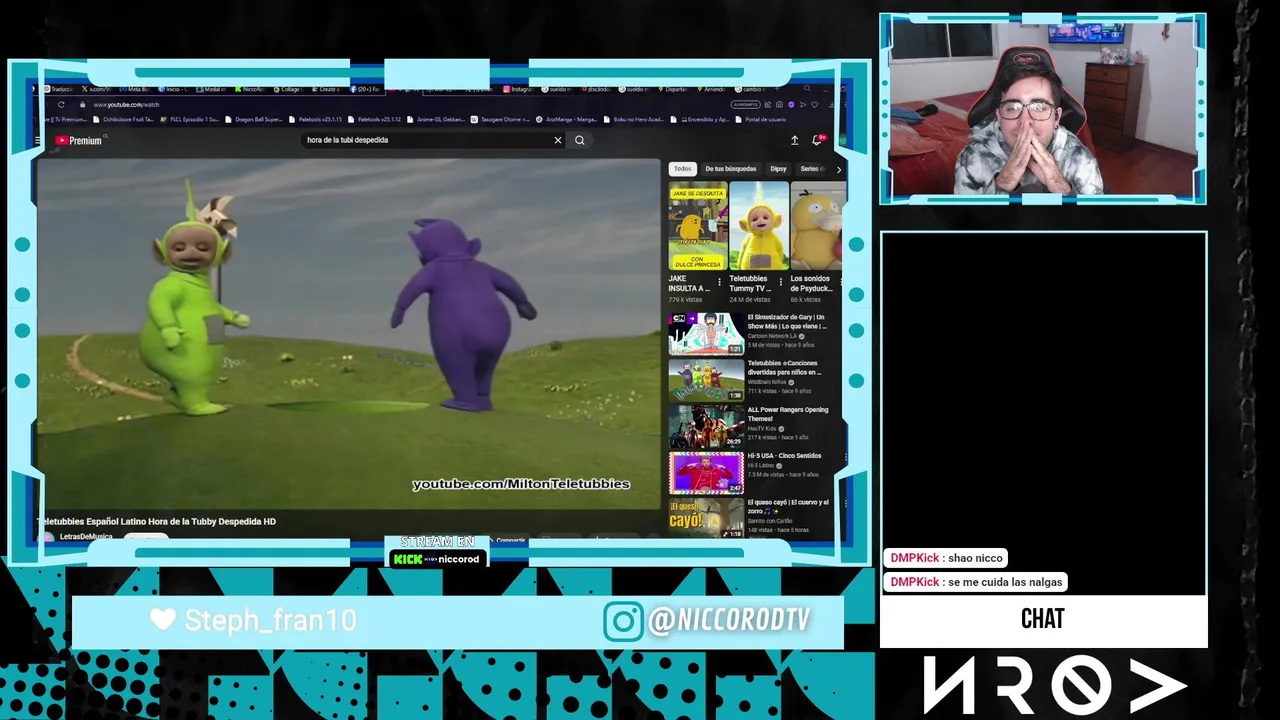Open El Sintetizador de Gary thumbnail

(706, 334)
